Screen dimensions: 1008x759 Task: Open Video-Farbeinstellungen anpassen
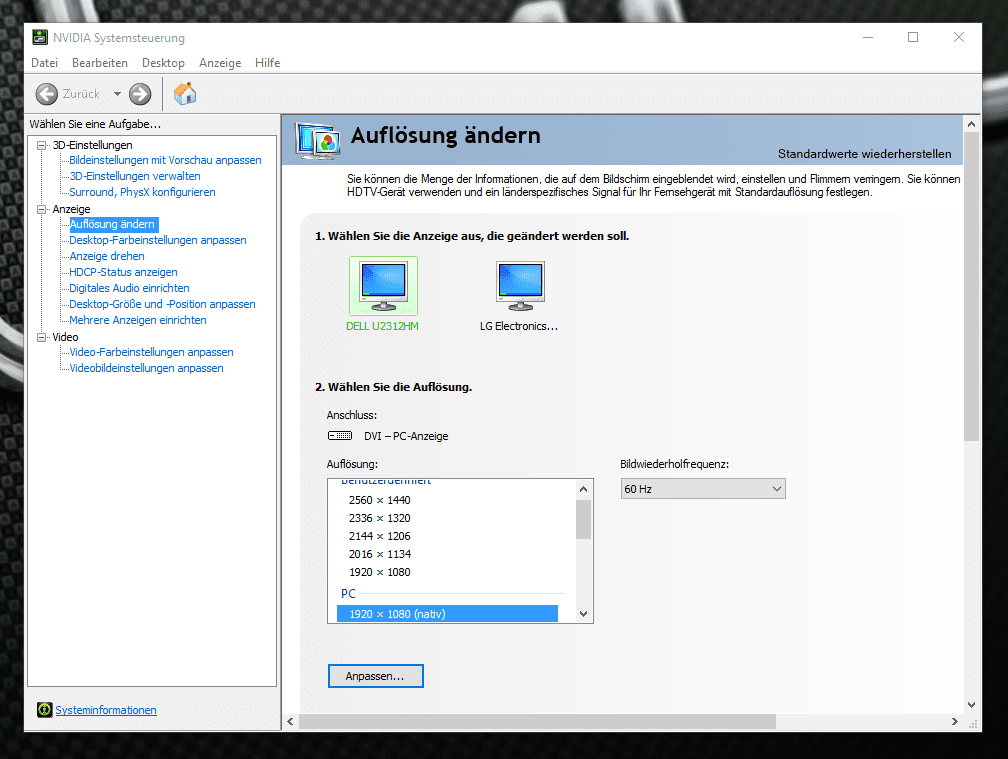[x=151, y=352]
